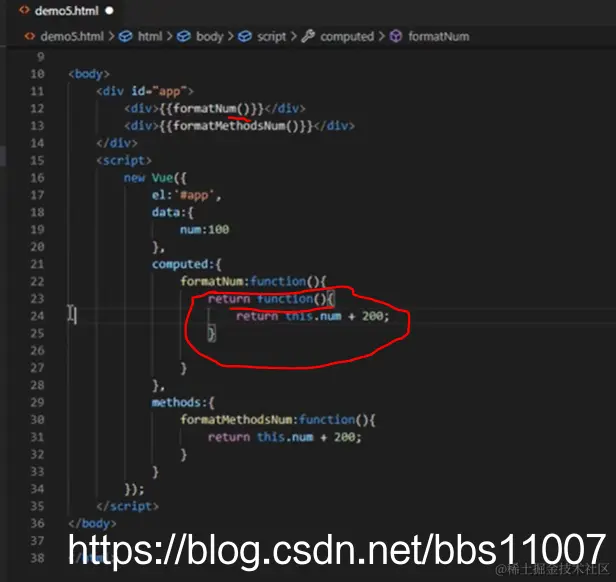
Task: Click line number 23 in the gutter
Action: tap(37, 299)
